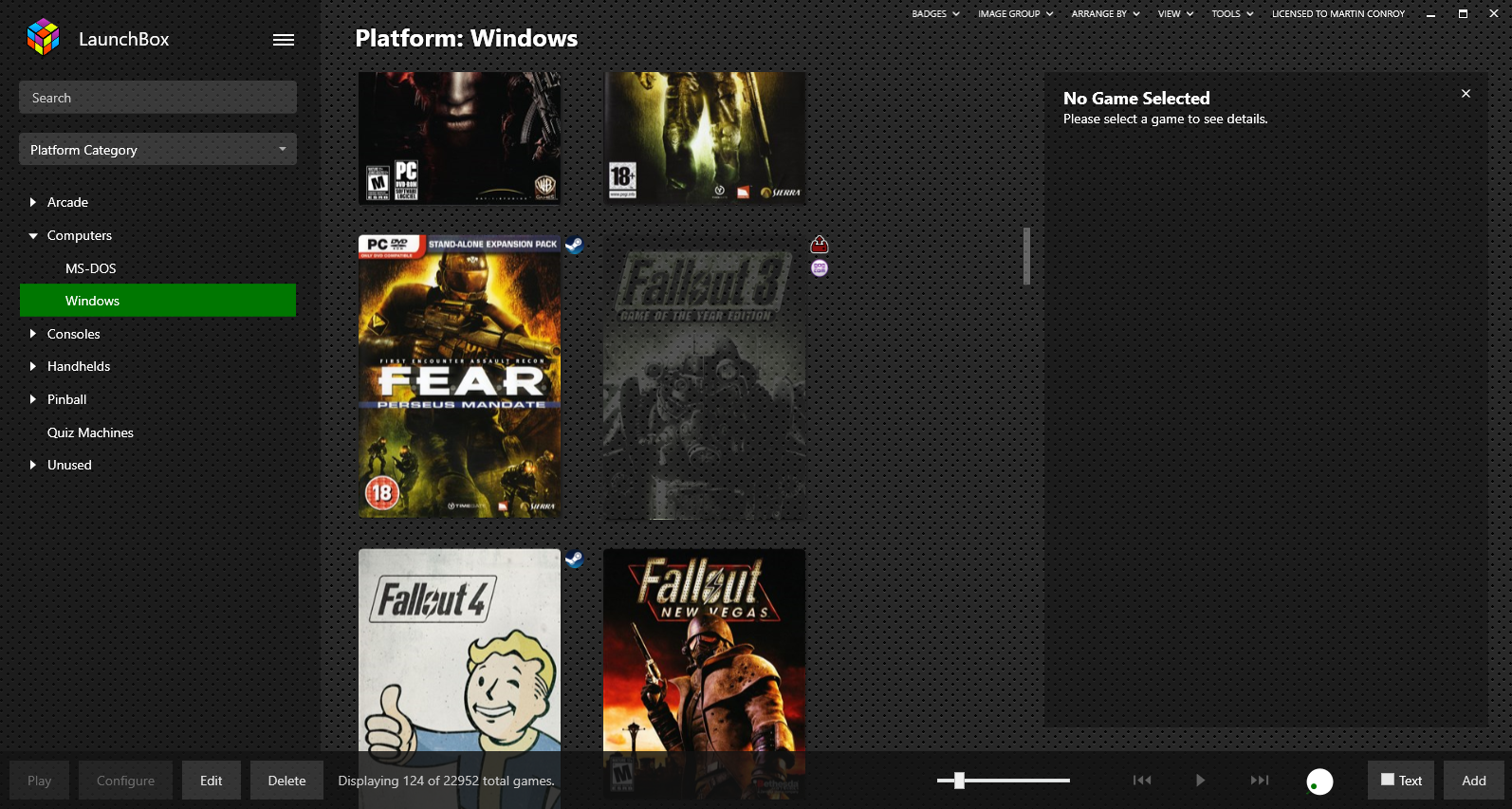
Task: Click the purple GOG badge beside Fallout 3
Action: click(820, 268)
